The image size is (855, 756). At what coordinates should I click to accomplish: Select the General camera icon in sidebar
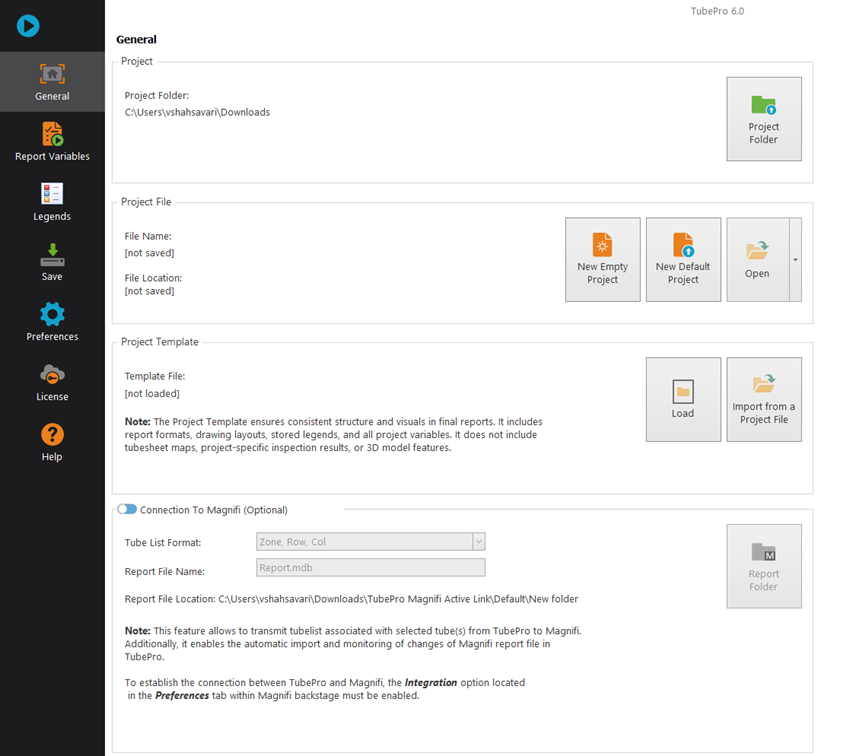pyautogui.click(x=51, y=75)
